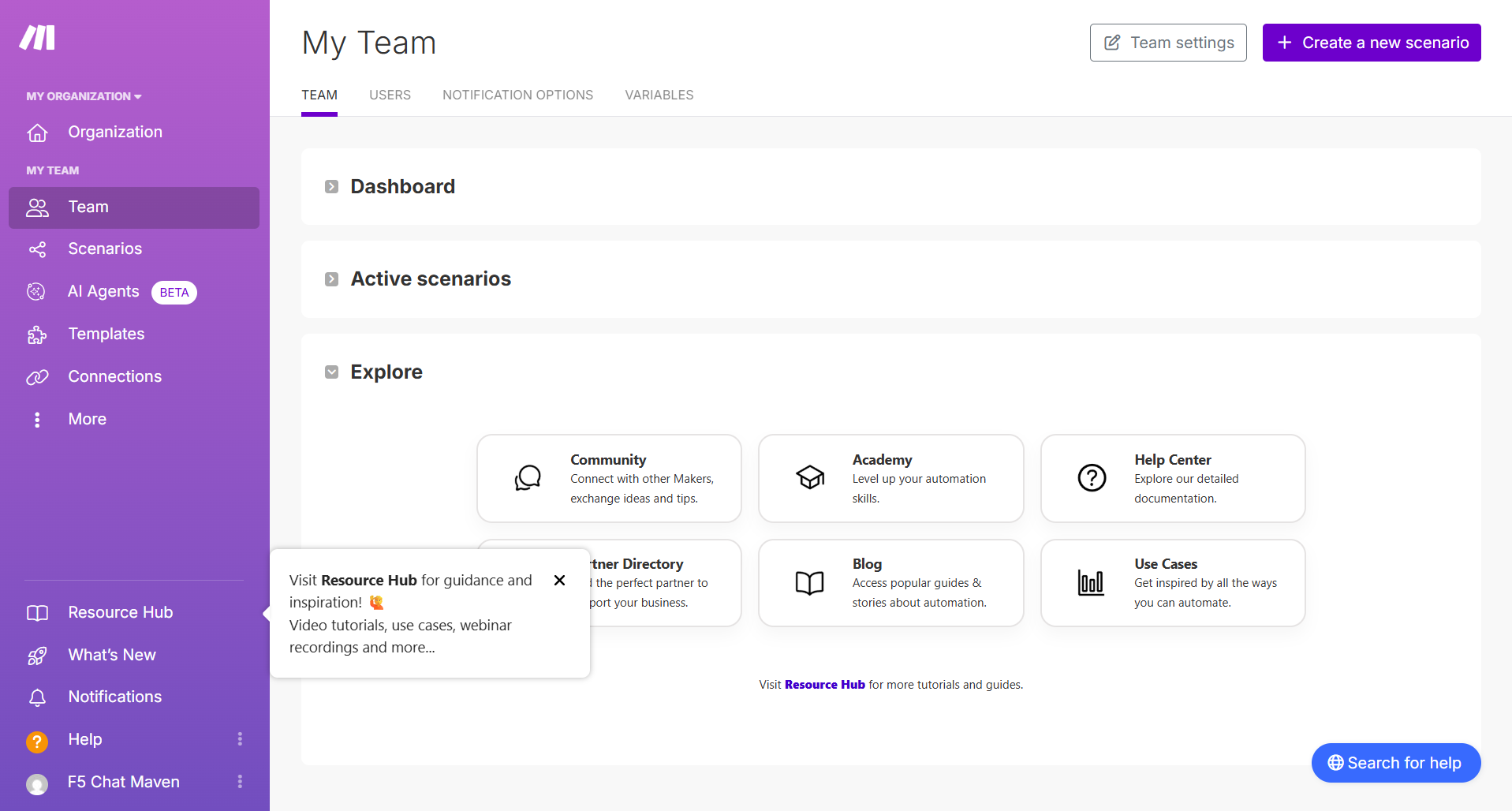1512x811 pixels.
Task: Switch to the Notification Options tab
Action: pos(517,95)
